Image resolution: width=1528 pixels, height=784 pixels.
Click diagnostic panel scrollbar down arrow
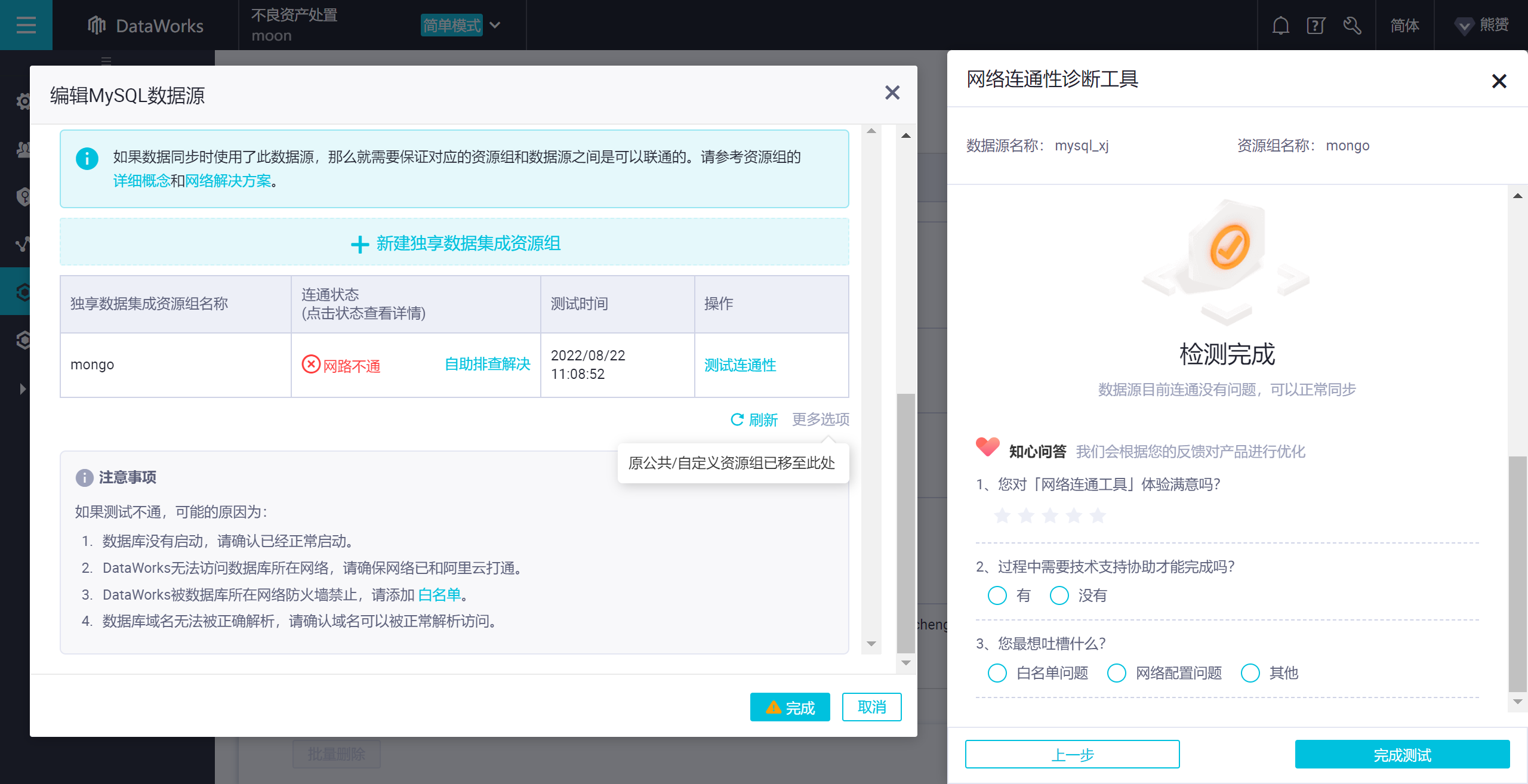1518,702
